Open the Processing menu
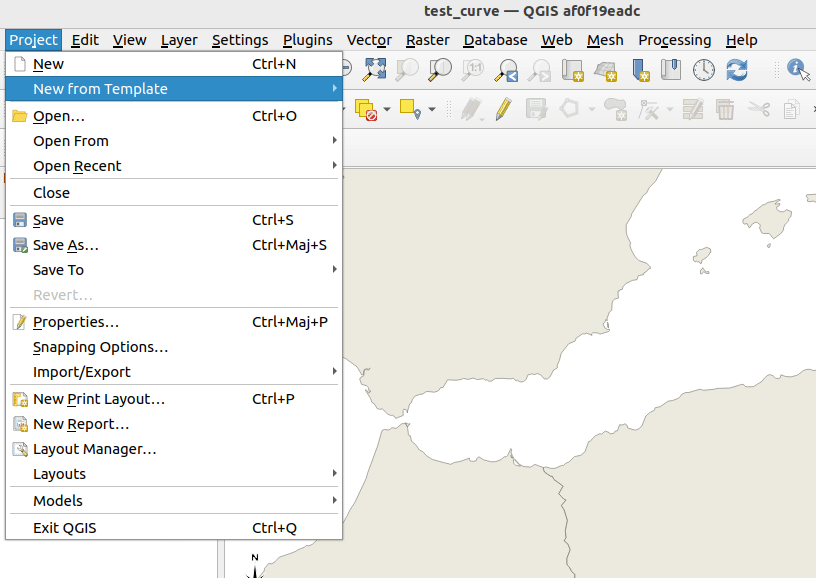Viewport: 816px width, 578px height. 674,40
